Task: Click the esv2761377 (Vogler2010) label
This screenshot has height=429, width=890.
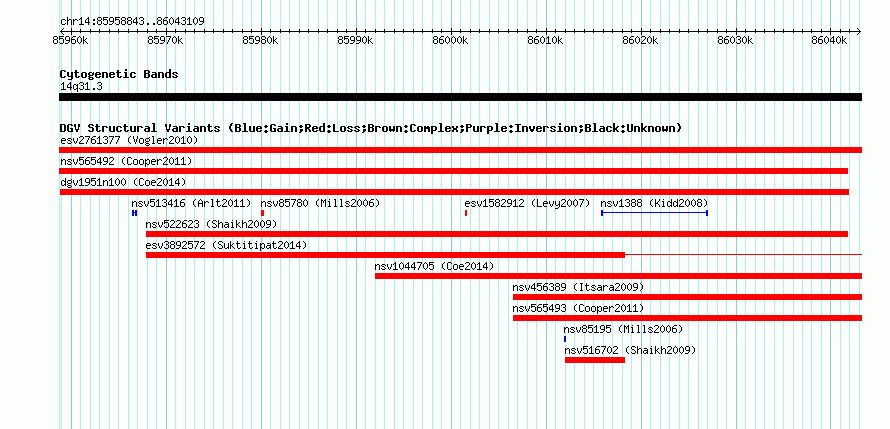Action: tap(129, 140)
